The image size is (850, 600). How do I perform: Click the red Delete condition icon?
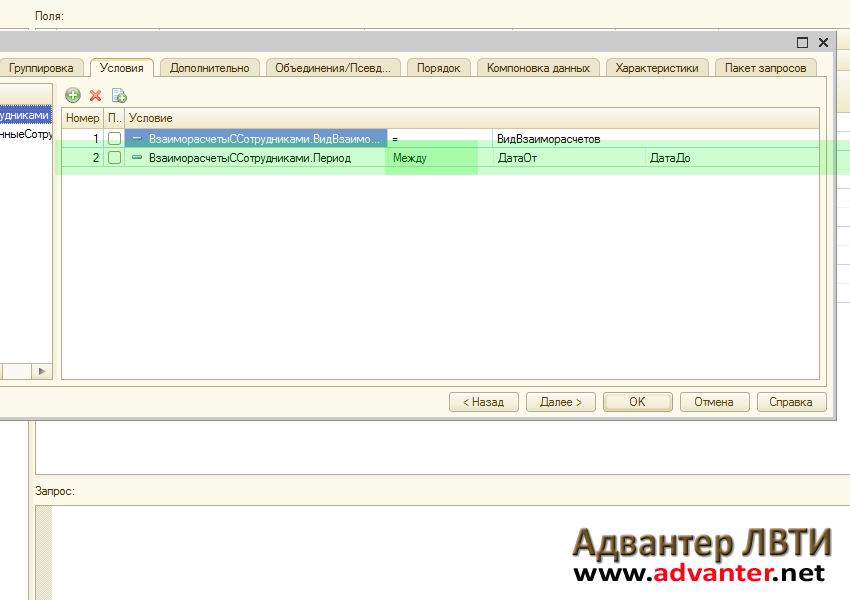(96, 95)
